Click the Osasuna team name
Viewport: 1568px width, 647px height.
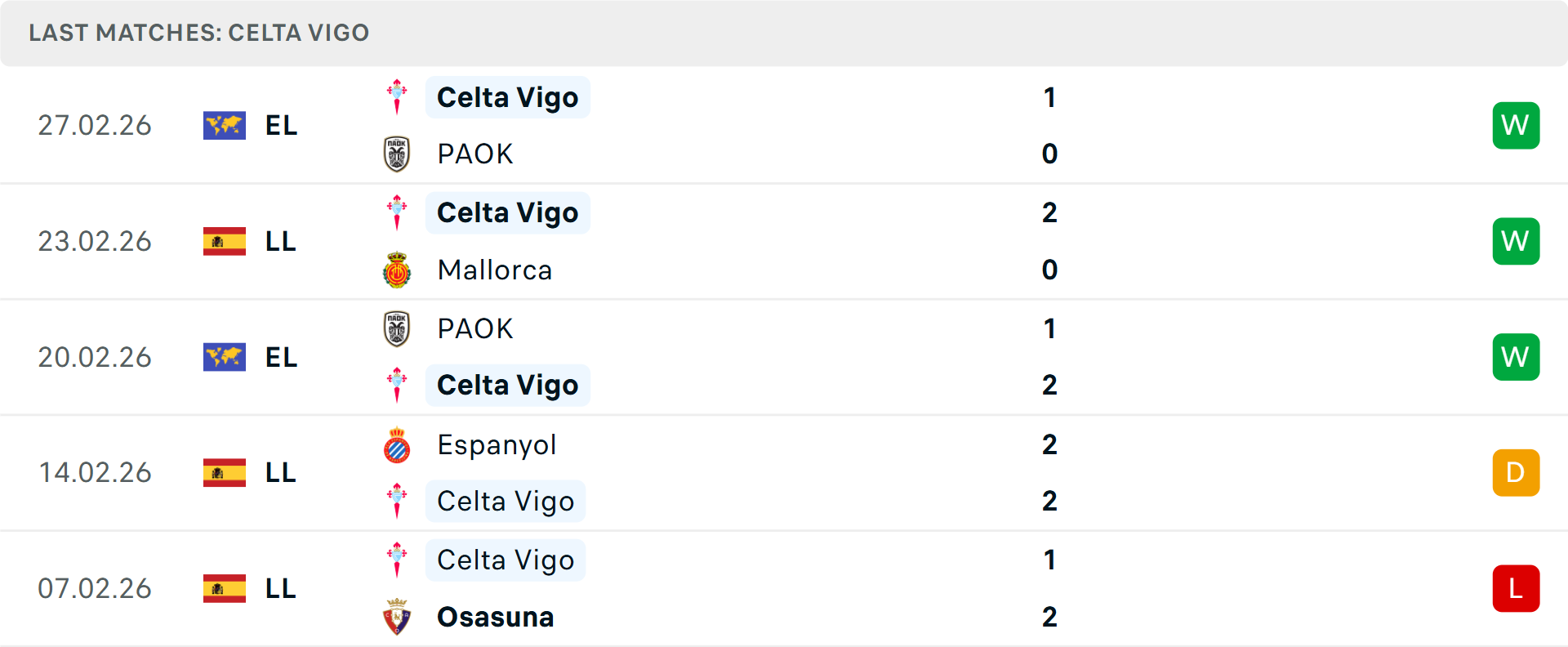(x=494, y=617)
